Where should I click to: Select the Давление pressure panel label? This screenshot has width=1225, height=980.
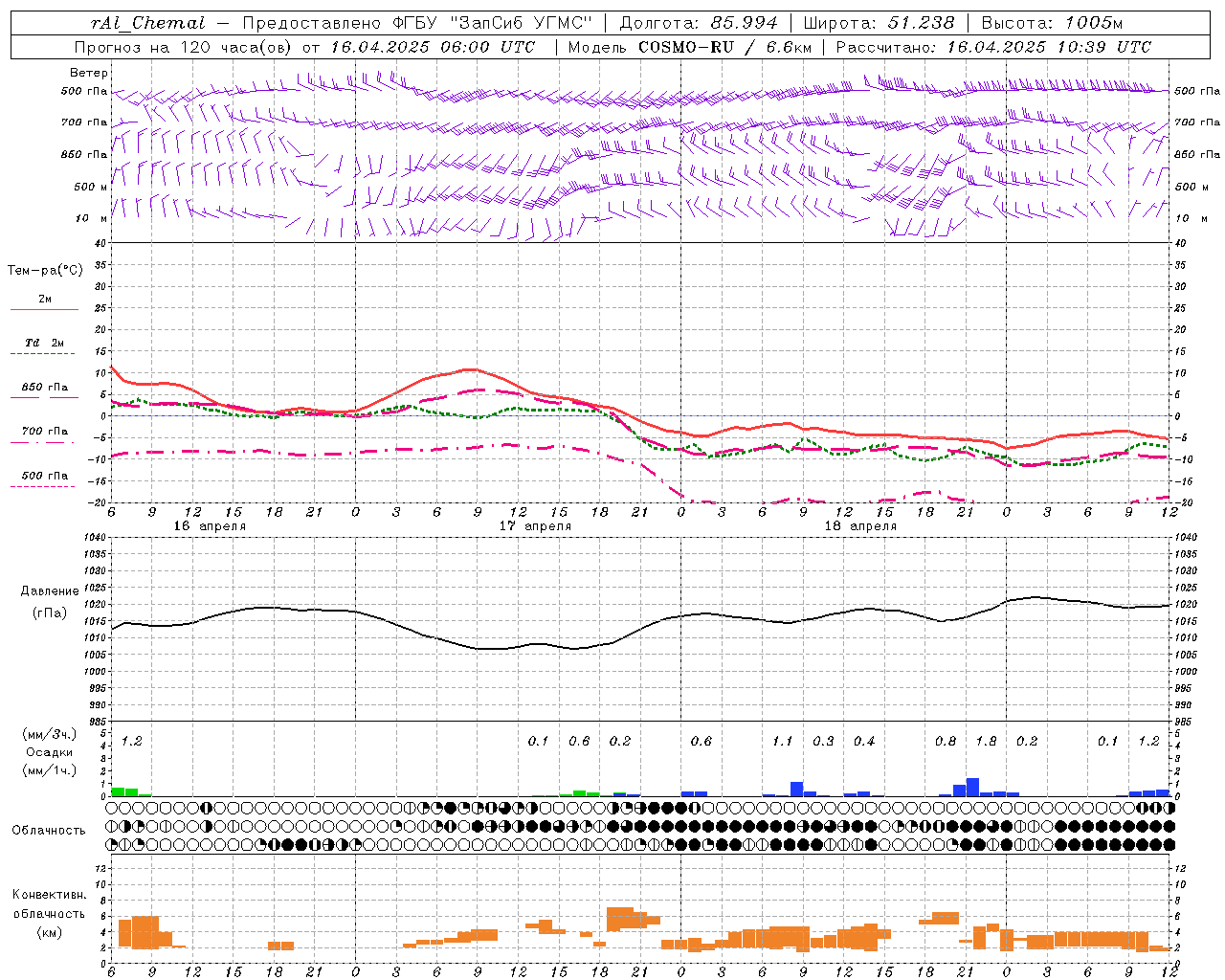[x=50, y=591]
